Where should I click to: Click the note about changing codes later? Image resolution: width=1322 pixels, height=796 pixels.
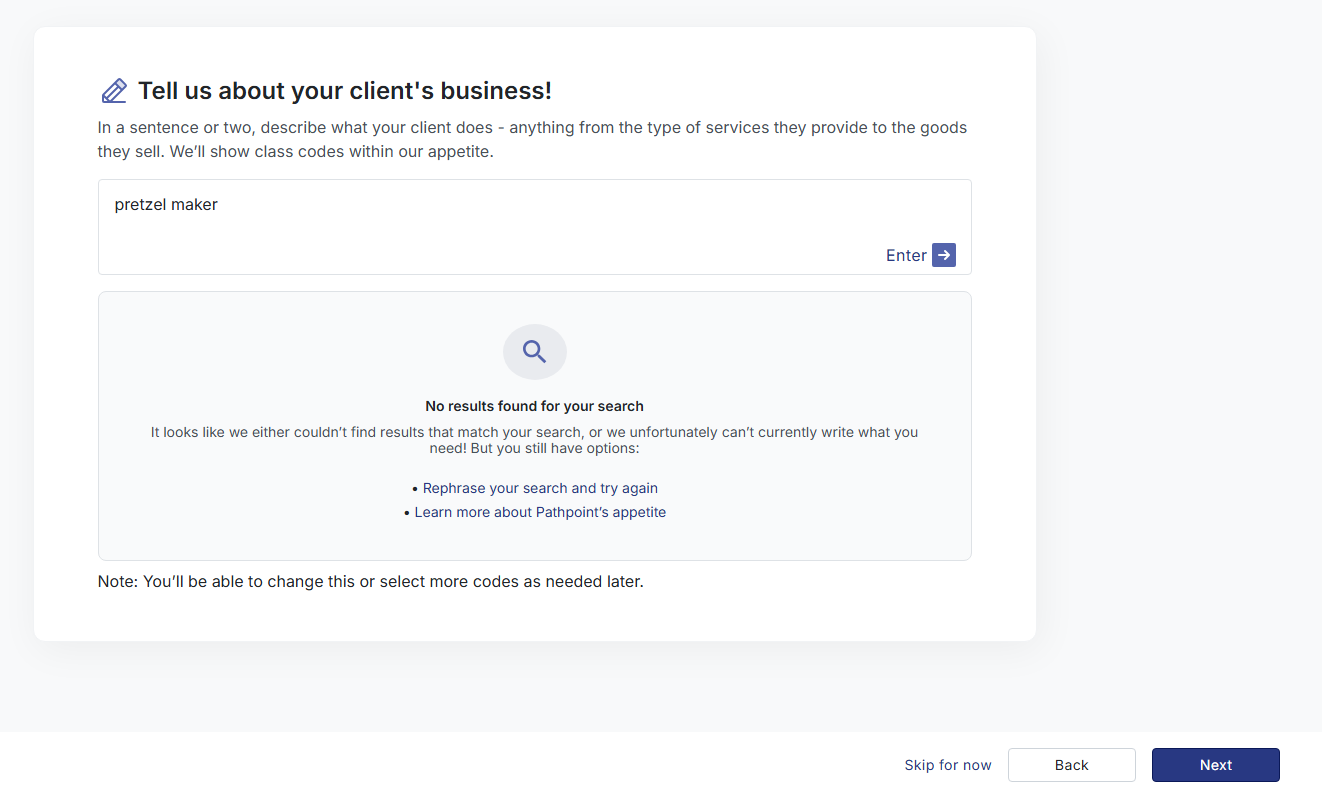(x=370, y=581)
